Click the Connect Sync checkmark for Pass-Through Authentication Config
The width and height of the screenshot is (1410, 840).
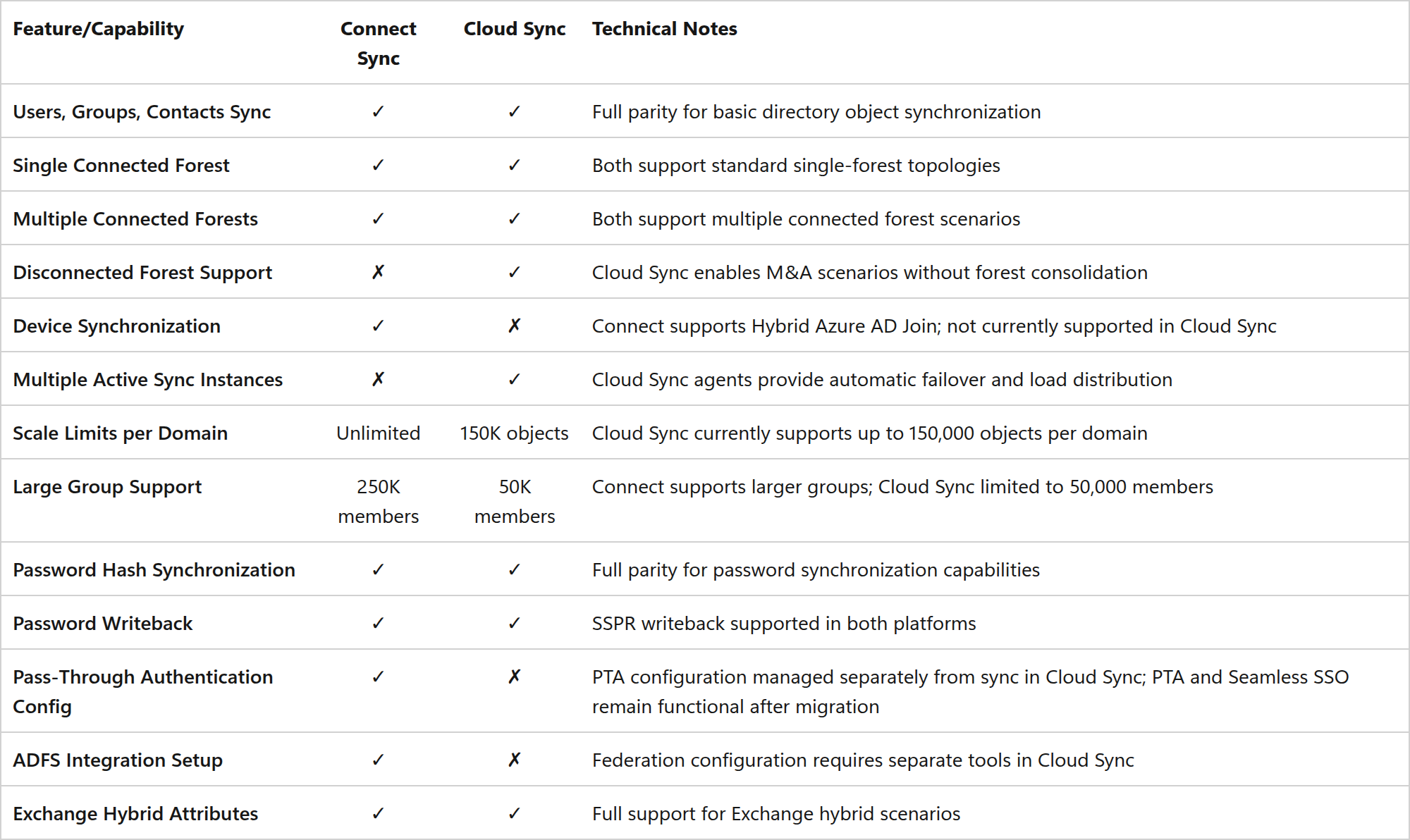[379, 677]
